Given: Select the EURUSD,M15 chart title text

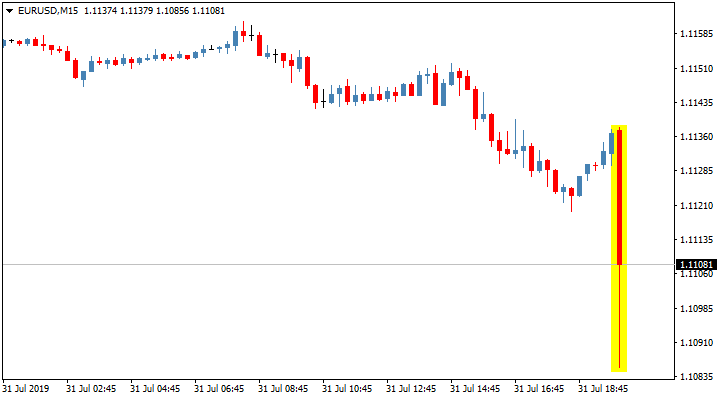Looking at the screenshot, I should pyautogui.click(x=48, y=11).
